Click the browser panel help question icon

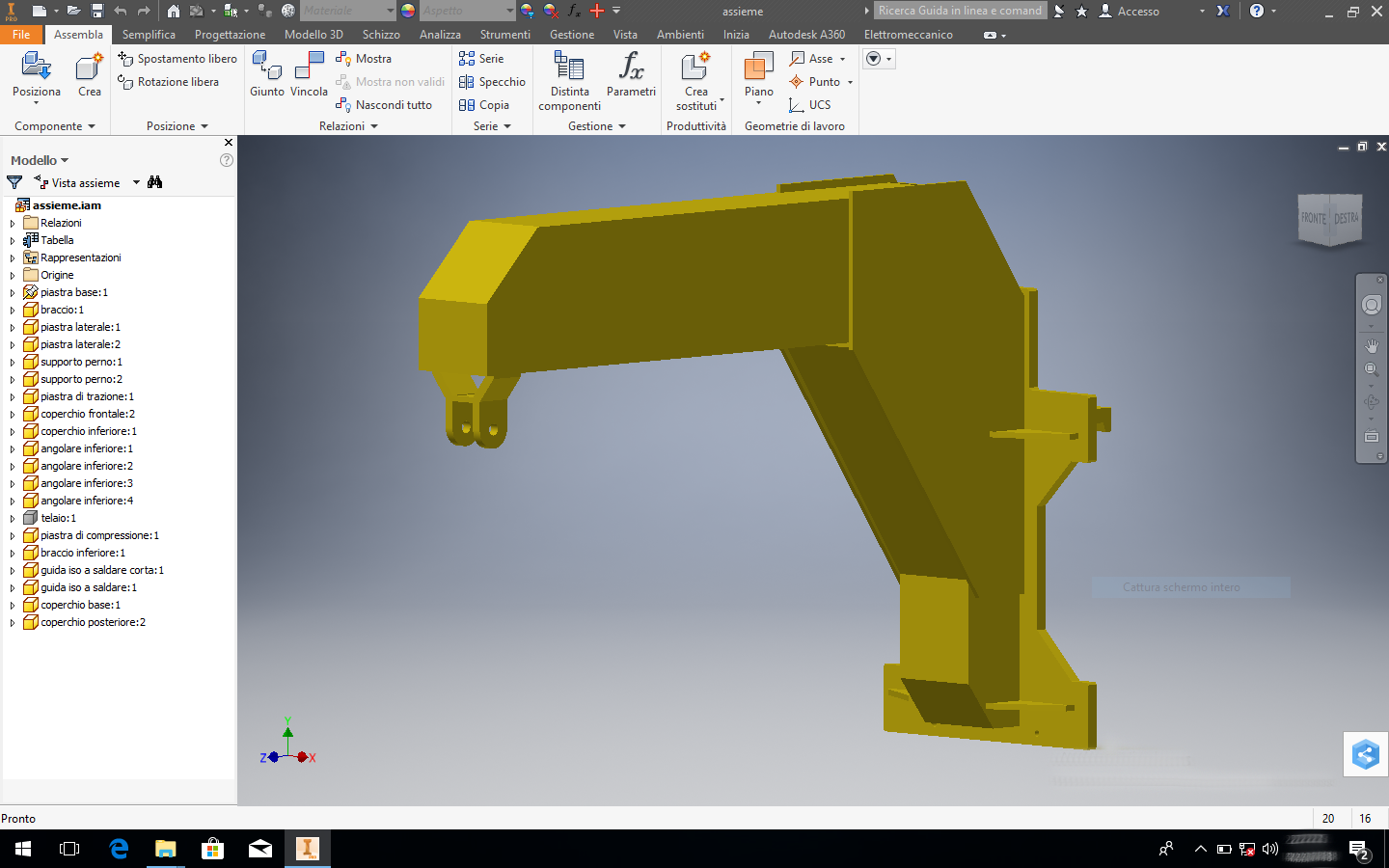coord(227,160)
